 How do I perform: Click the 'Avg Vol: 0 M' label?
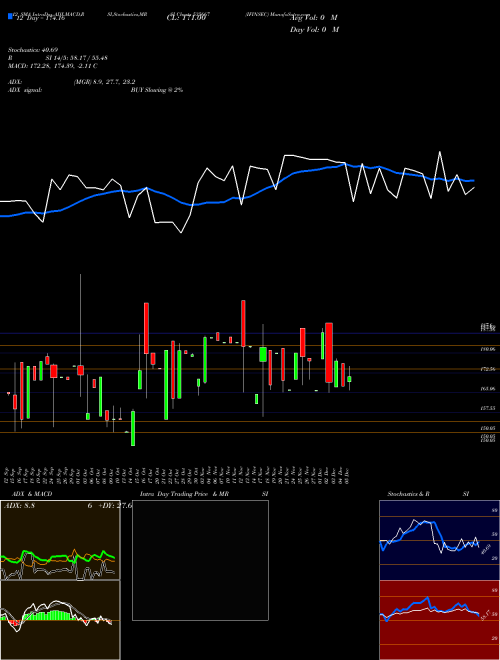pyautogui.click(x=314, y=18)
